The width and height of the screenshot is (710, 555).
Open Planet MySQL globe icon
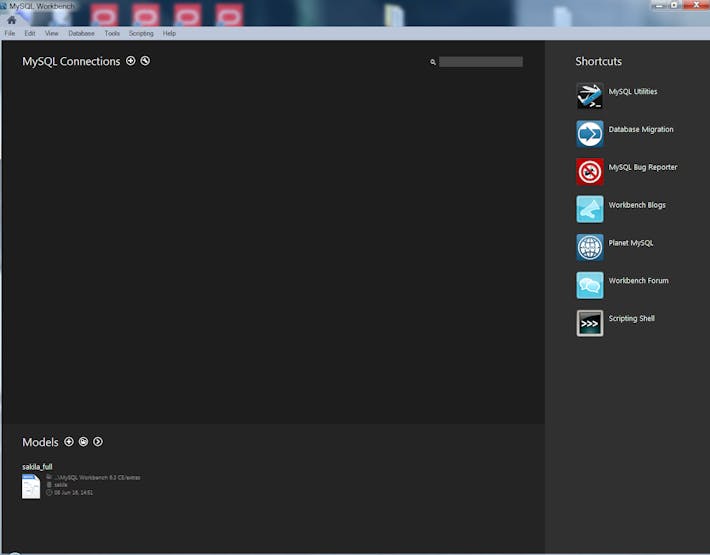click(x=590, y=247)
